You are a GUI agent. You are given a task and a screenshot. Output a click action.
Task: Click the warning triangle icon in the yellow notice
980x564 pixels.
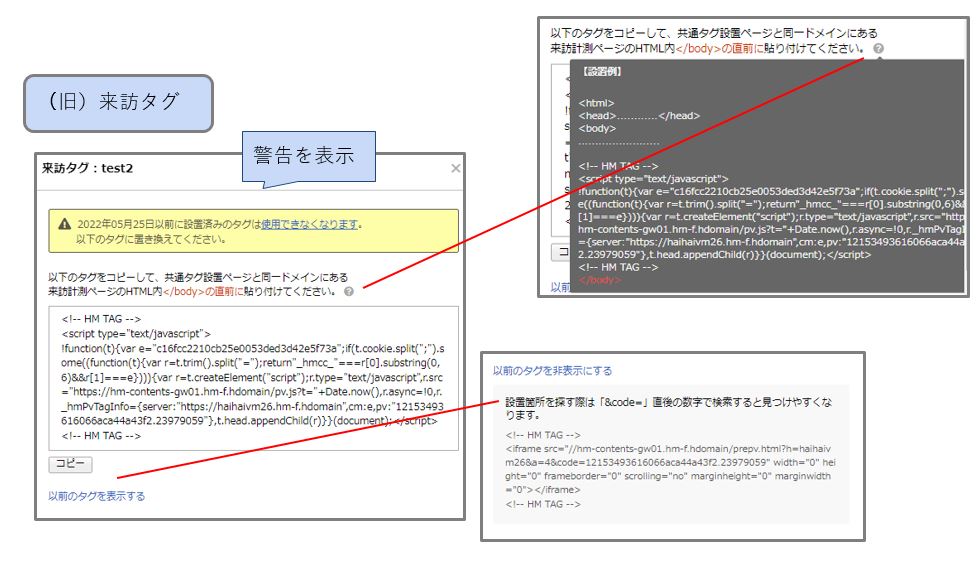point(64,224)
